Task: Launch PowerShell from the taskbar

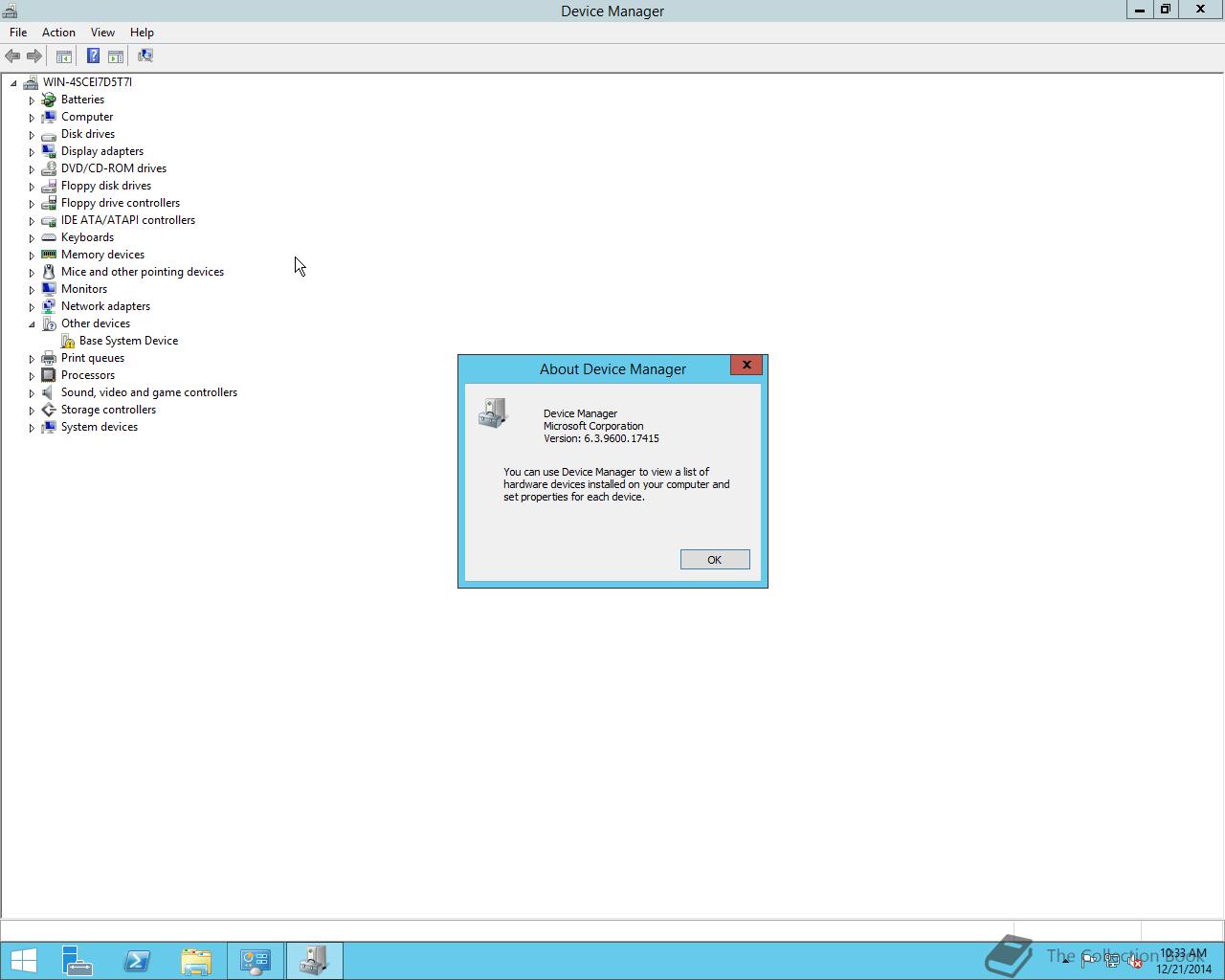Action: coord(137,961)
